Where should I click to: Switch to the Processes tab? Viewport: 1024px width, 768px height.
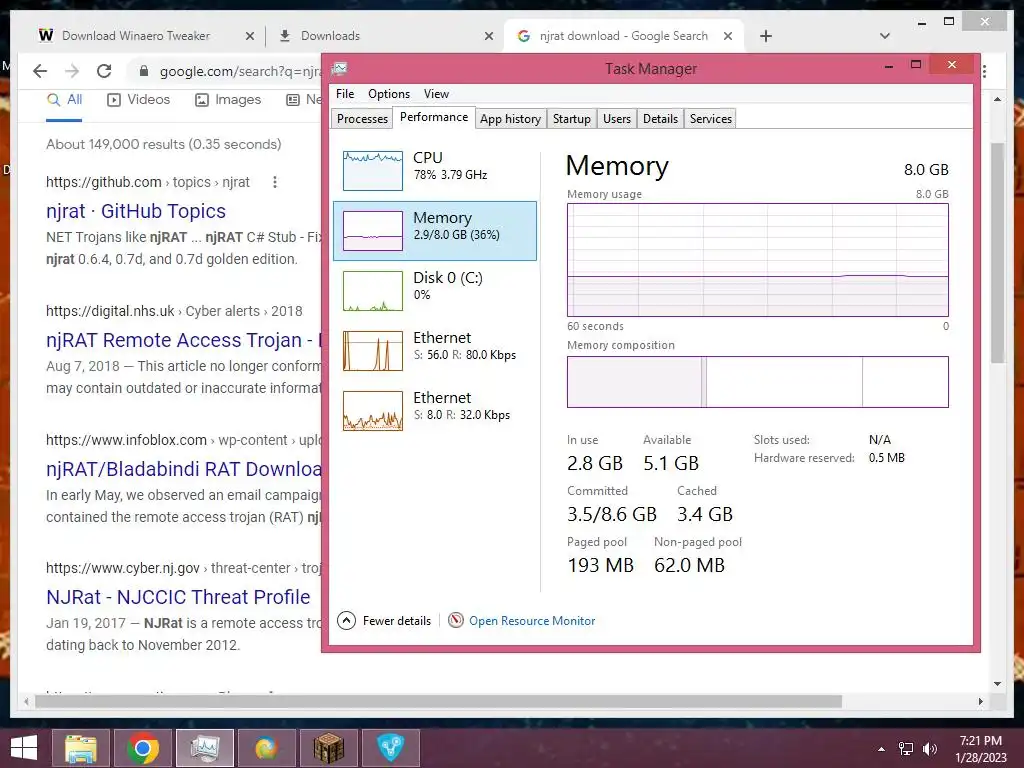[x=362, y=119]
